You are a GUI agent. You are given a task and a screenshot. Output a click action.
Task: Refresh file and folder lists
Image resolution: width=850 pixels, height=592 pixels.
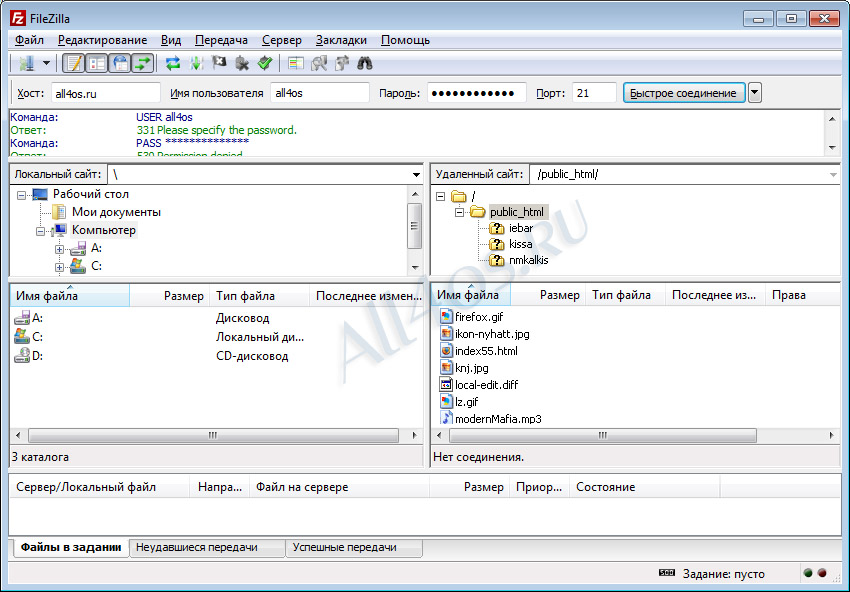[173, 63]
